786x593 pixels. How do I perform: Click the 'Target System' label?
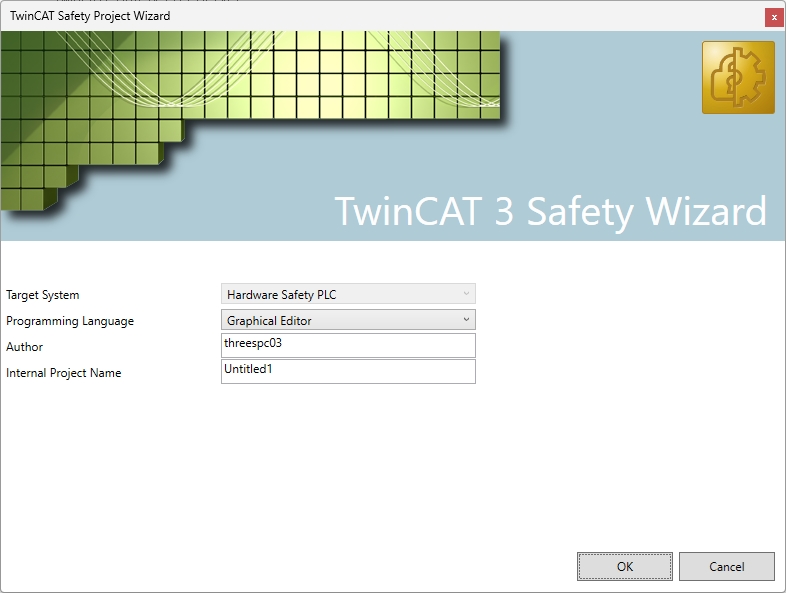click(x=43, y=295)
